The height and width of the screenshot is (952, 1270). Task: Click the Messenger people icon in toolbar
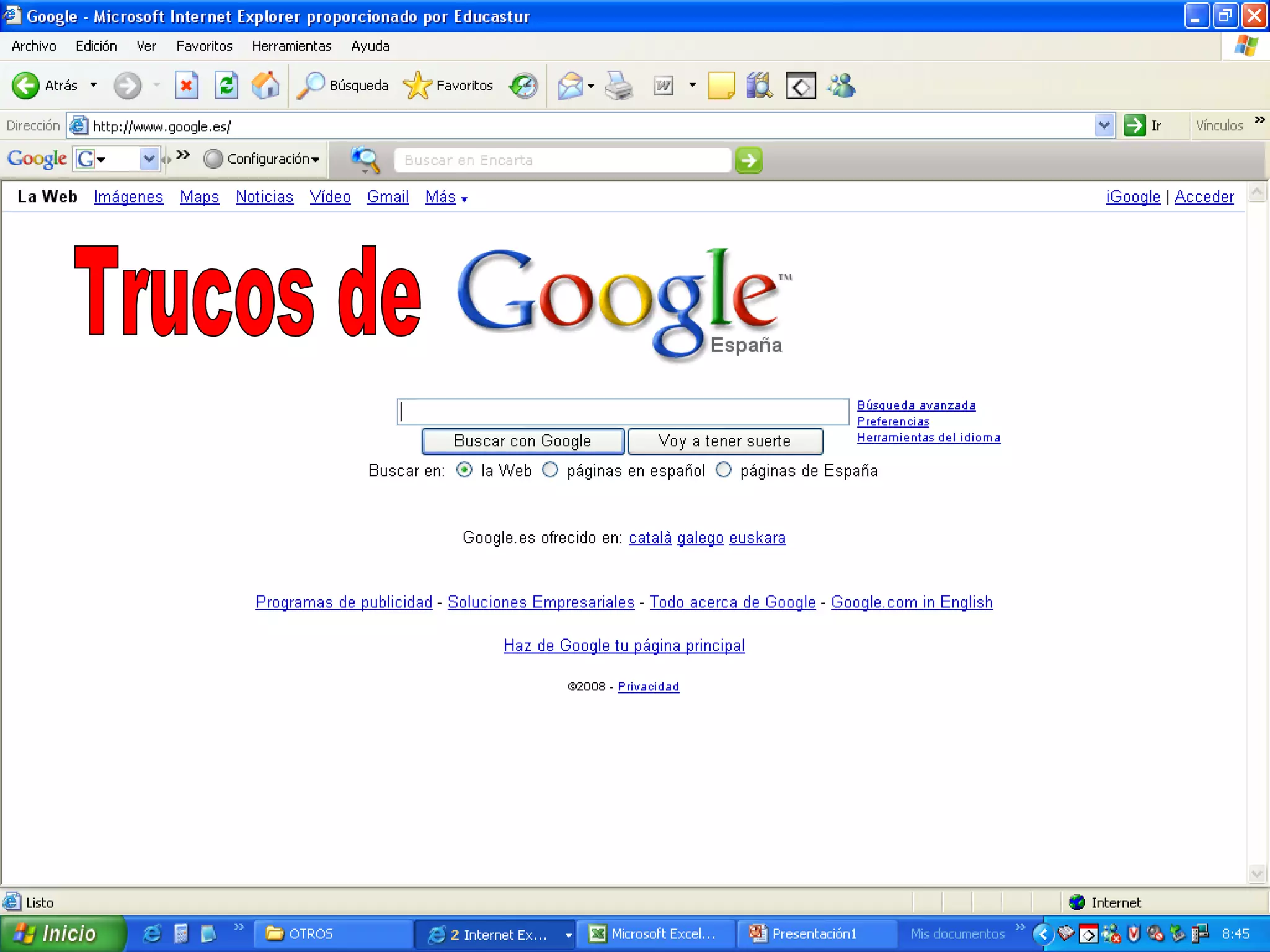tap(841, 86)
